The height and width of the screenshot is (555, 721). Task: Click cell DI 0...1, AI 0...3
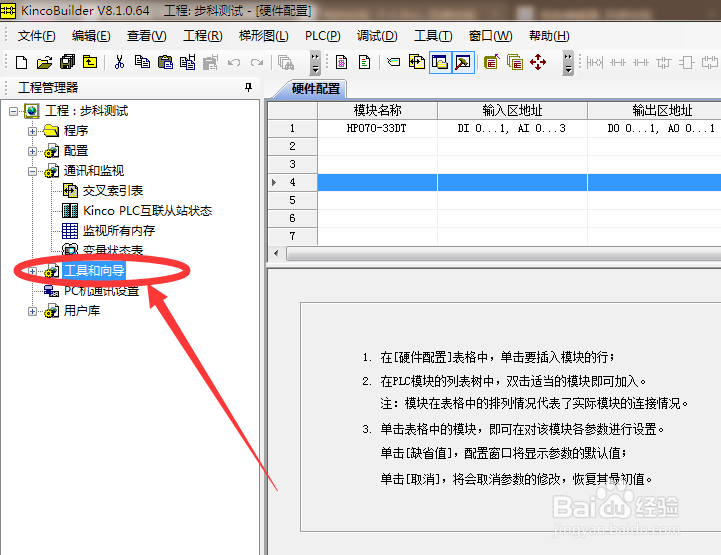tap(512, 128)
